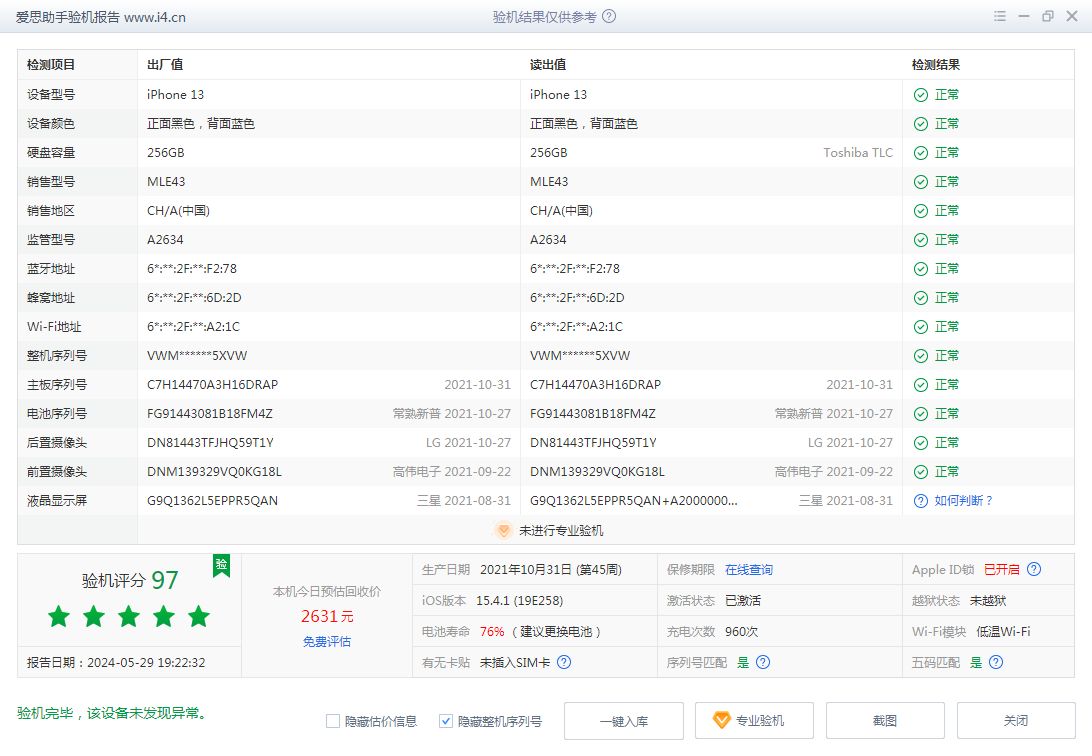Click the green check icon in 前置摄像头 row

(921, 472)
